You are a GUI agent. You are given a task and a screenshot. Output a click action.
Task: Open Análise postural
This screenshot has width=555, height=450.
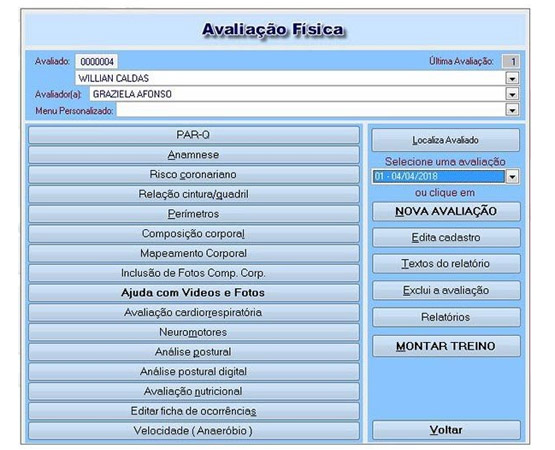pos(194,352)
